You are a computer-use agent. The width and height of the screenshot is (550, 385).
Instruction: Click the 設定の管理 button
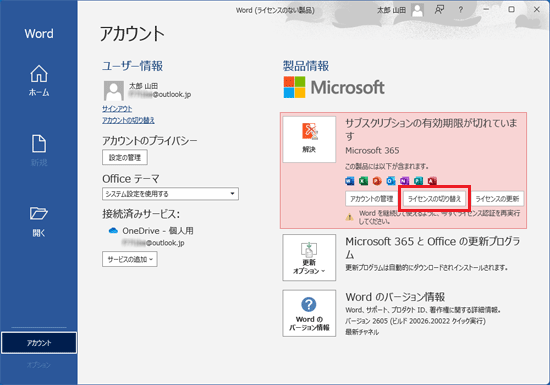coord(125,157)
